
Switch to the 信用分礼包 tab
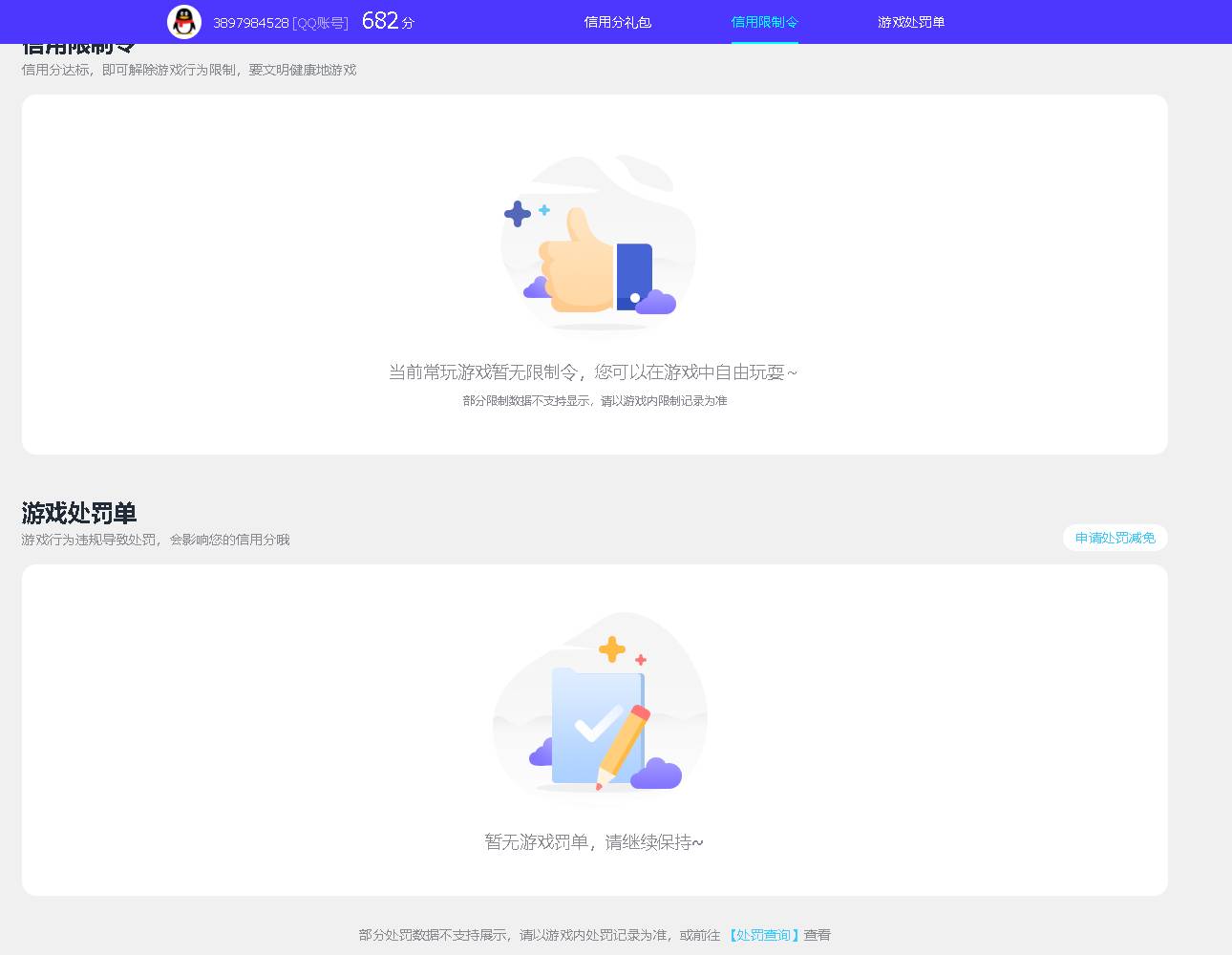pyautogui.click(x=617, y=22)
